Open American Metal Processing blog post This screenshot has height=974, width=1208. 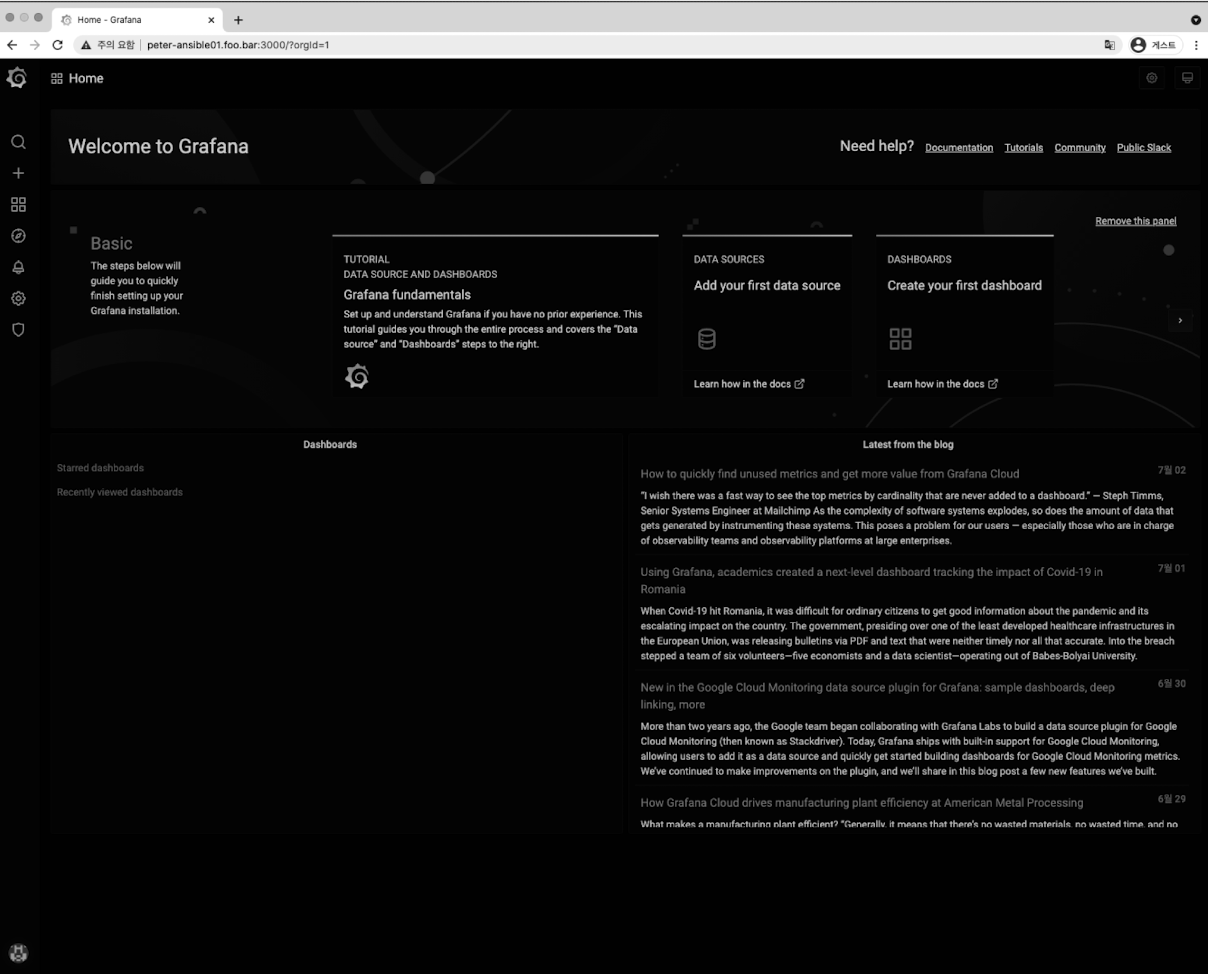[862, 803]
